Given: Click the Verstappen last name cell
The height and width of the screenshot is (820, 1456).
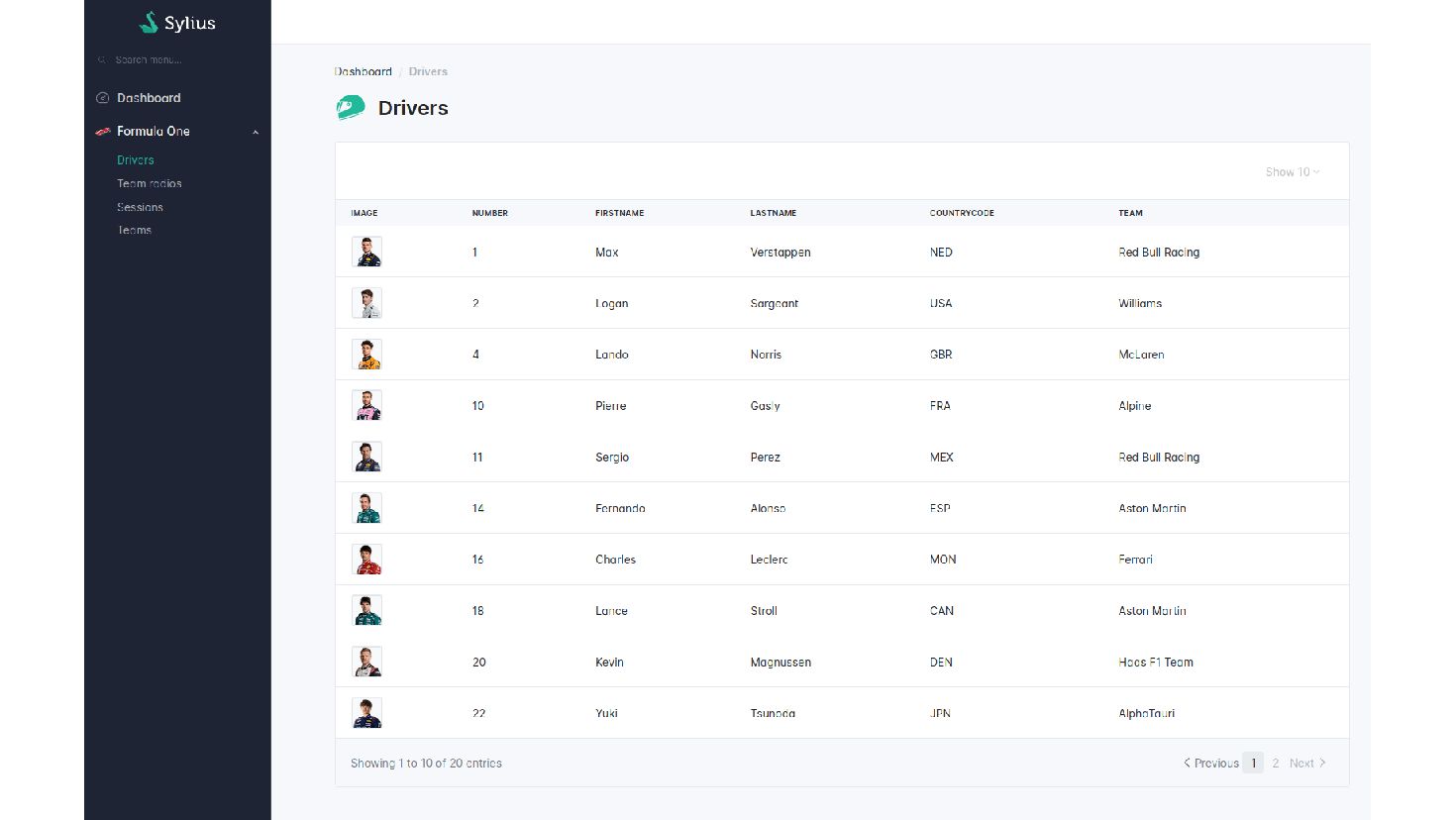Looking at the screenshot, I should point(780,253).
